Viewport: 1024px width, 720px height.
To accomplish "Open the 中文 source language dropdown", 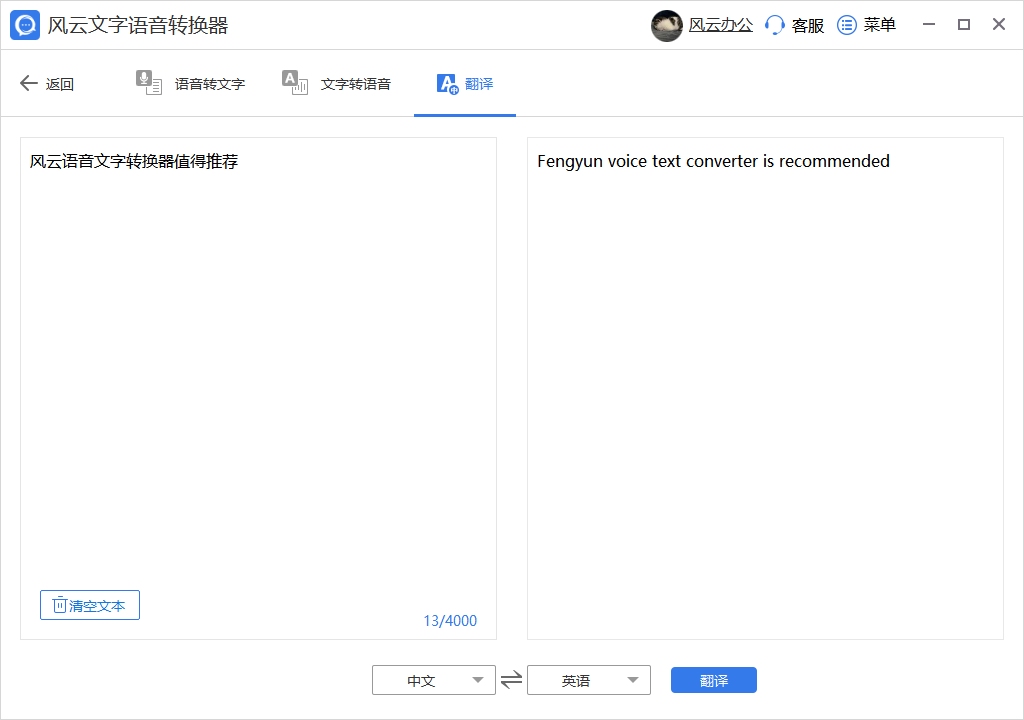I will 434,680.
